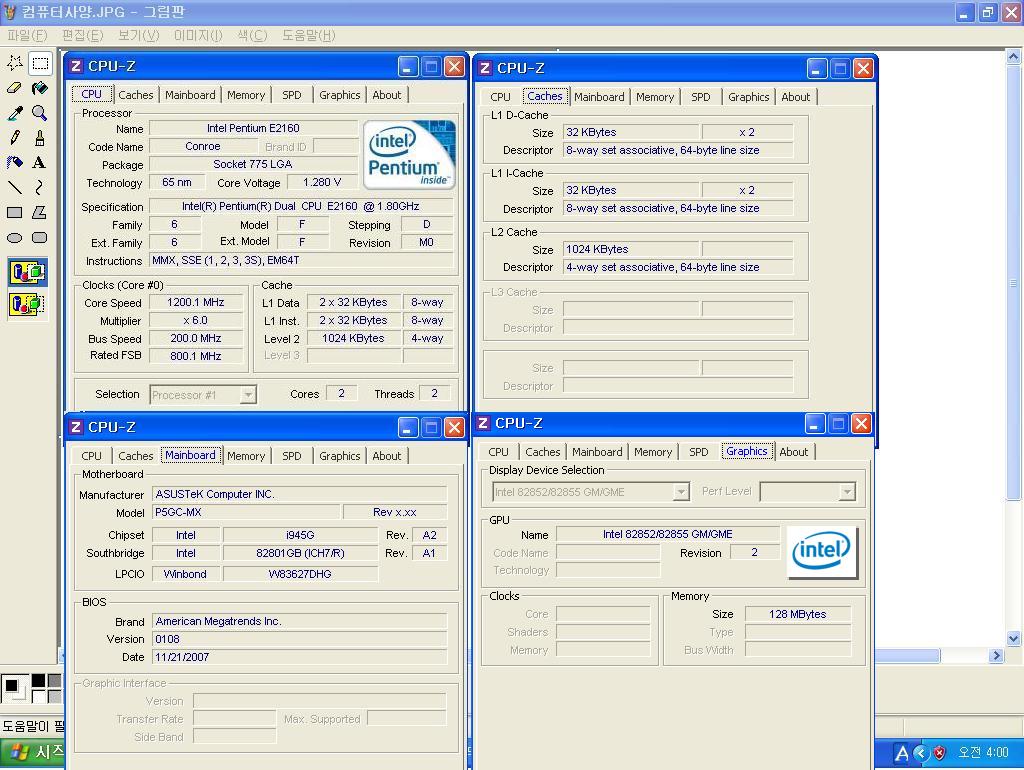Choose the Ellipse shape tool
1024x770 pixels.
[x=14, y=238]
